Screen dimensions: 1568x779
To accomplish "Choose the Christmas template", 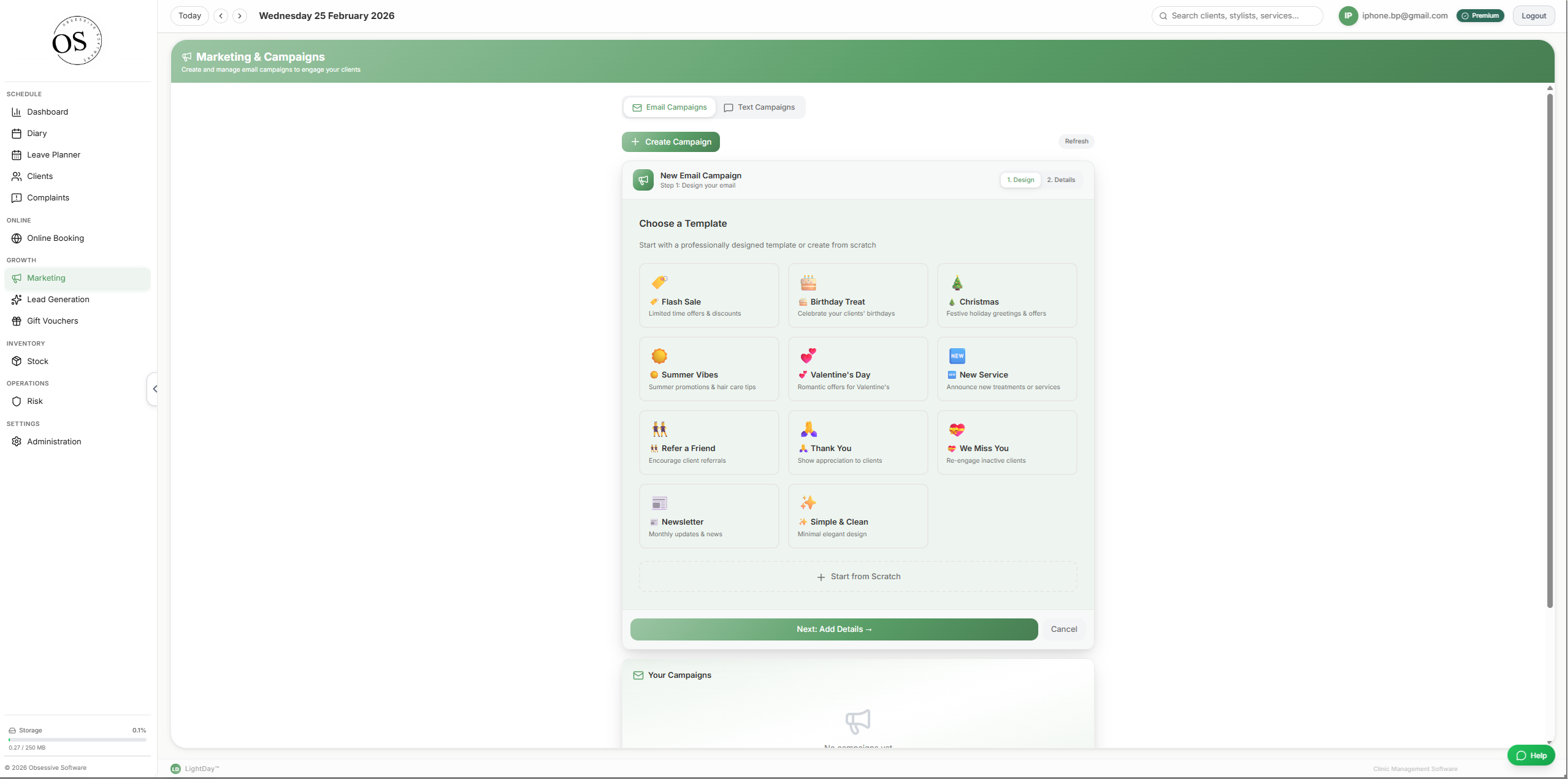I will point(1006,295).
